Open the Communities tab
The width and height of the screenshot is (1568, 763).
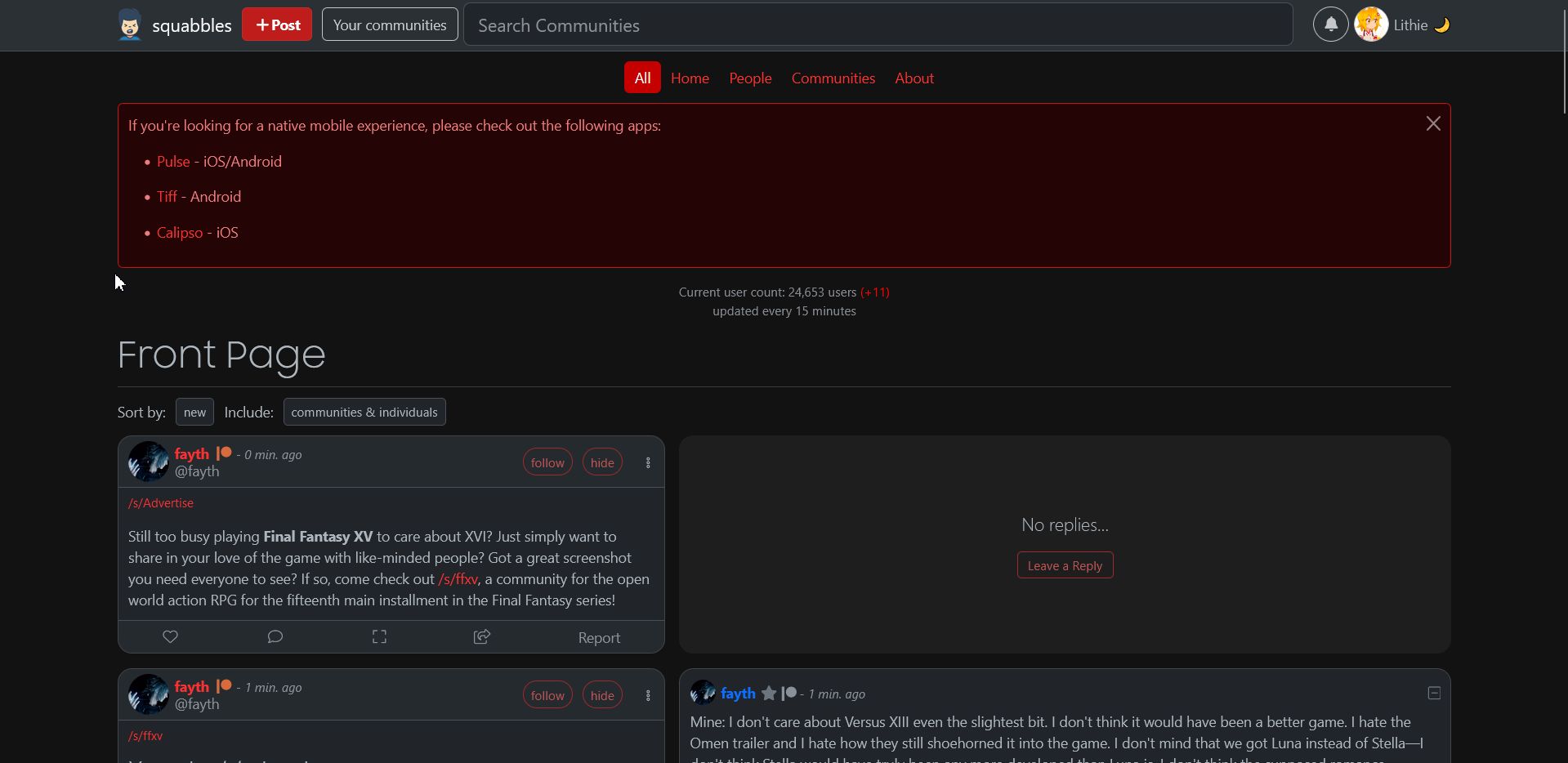point(833,78)
